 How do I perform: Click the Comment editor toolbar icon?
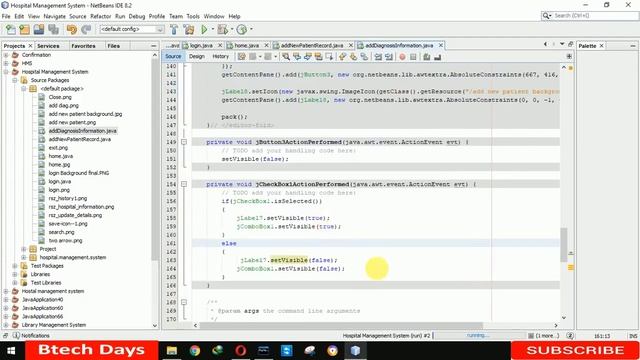pyautogui.click(x=427, y=57)
